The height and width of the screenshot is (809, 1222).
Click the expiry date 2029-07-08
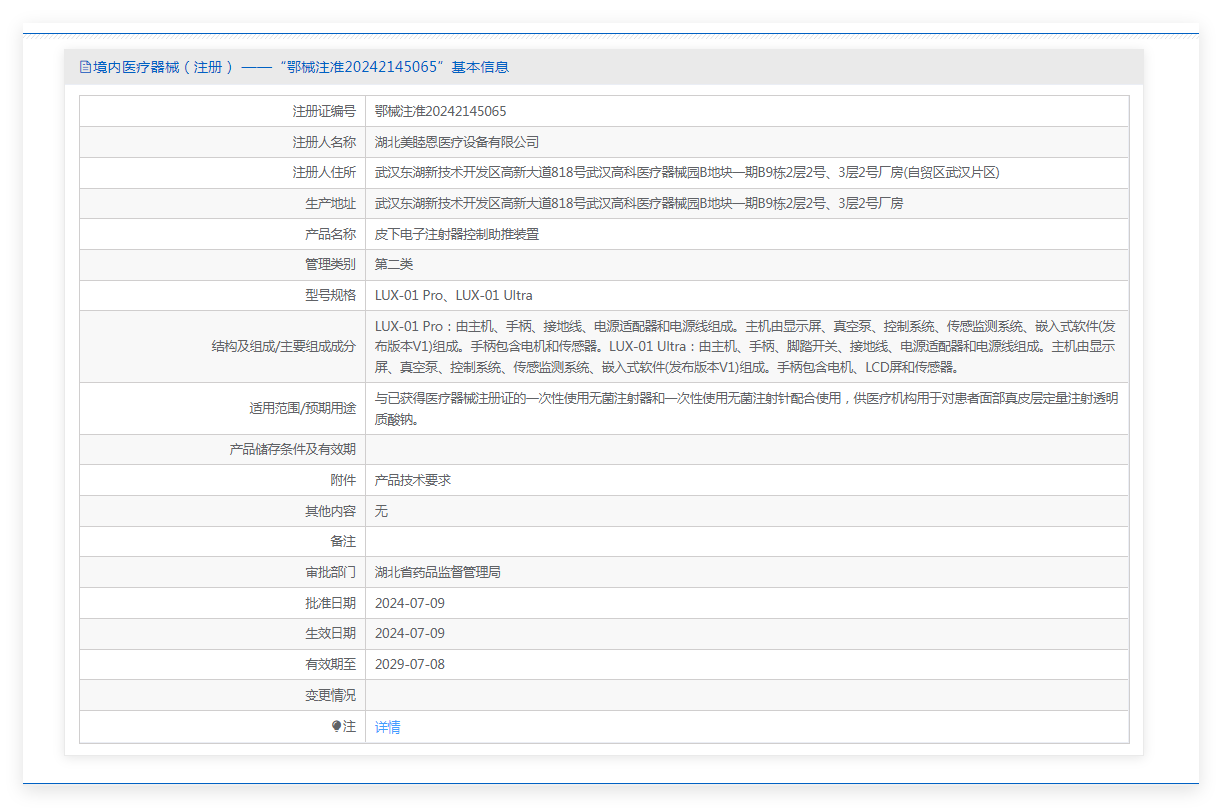[x=409, y=665]
